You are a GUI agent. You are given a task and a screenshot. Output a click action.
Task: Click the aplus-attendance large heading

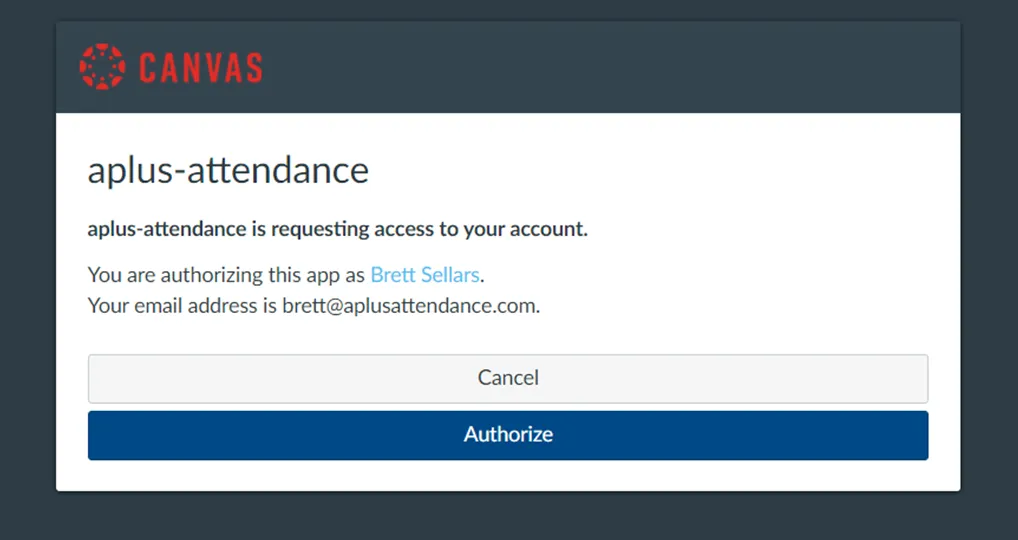[x=228, y=170]
